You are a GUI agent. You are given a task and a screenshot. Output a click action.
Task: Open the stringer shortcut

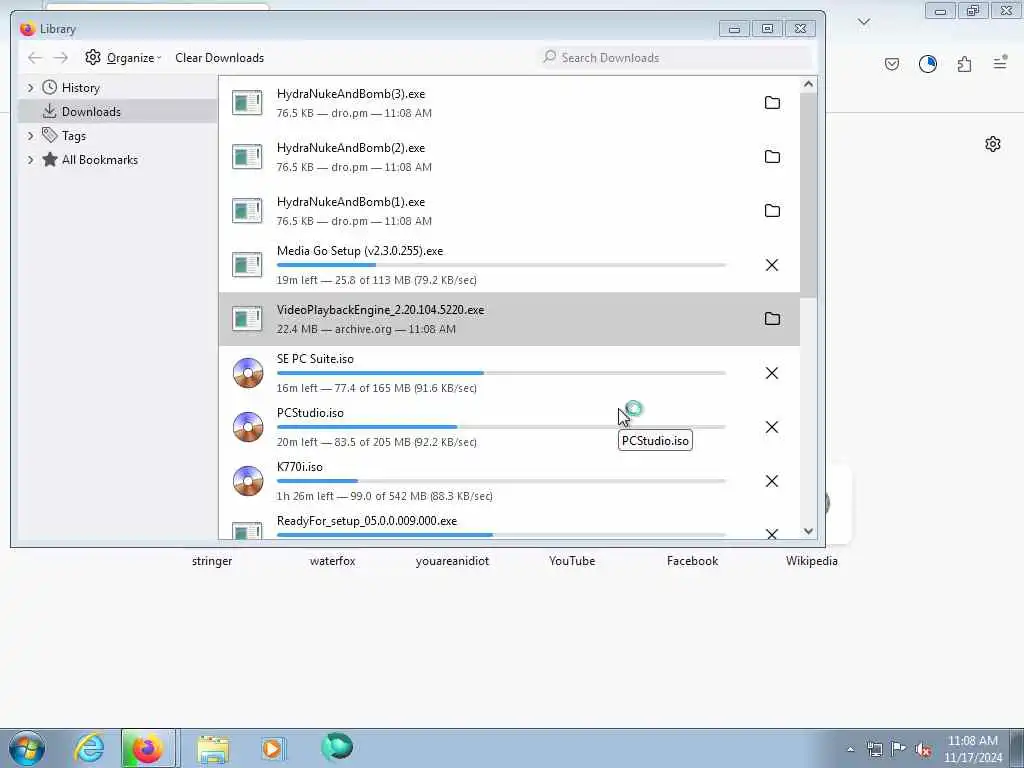212,561
